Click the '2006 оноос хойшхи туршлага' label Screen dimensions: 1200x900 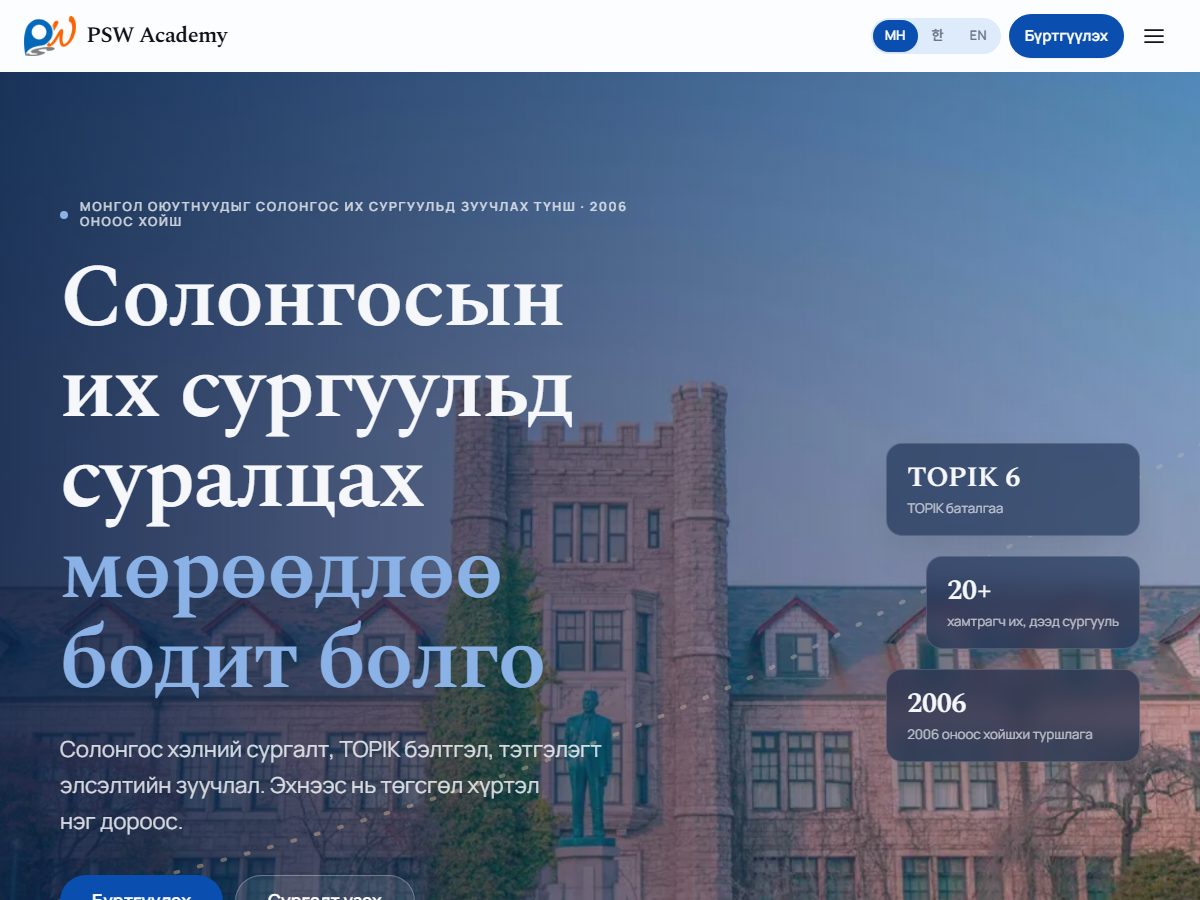click(1000, 735)
